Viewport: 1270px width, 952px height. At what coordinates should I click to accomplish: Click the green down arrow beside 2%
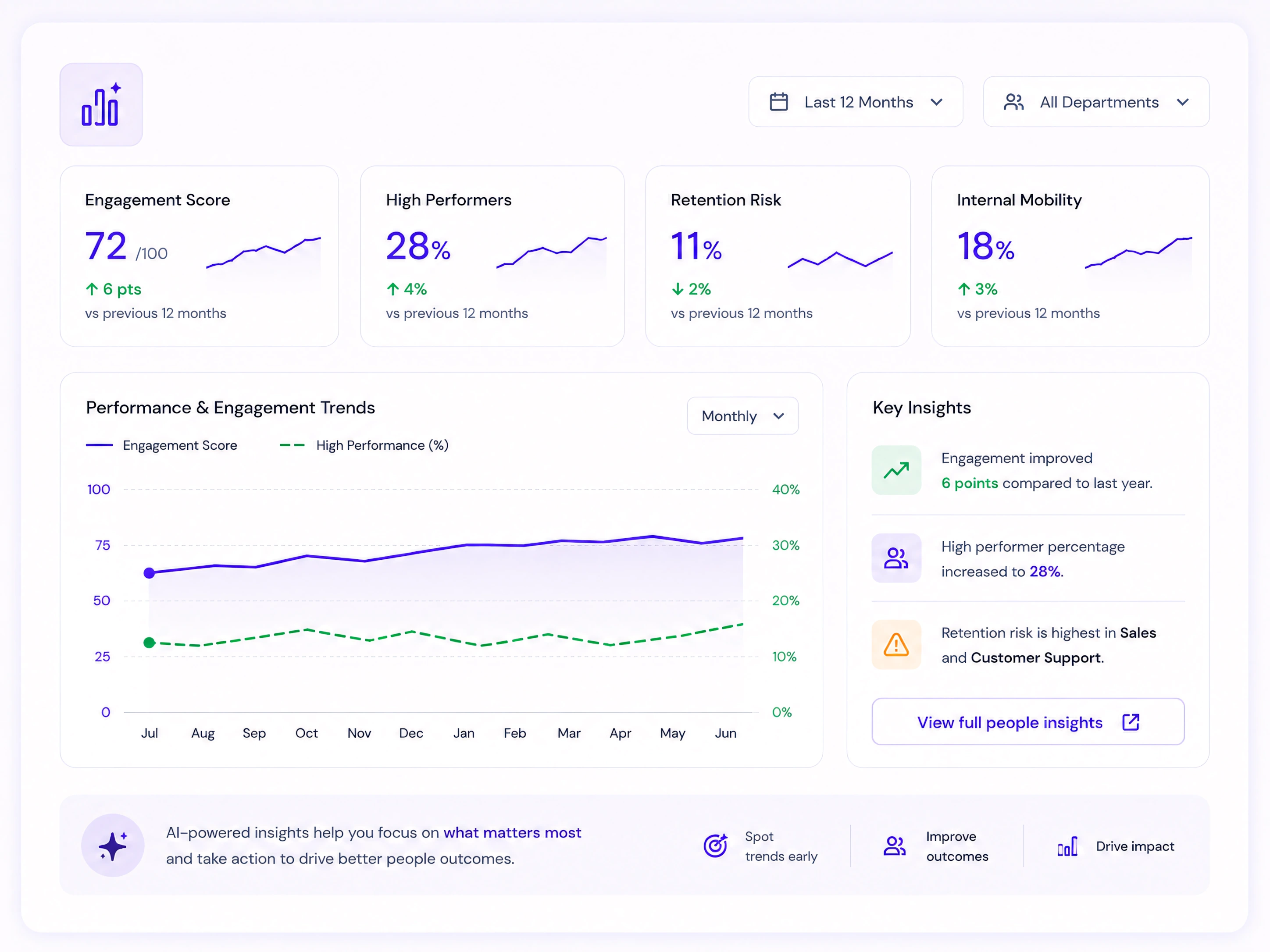click(678, 289)
